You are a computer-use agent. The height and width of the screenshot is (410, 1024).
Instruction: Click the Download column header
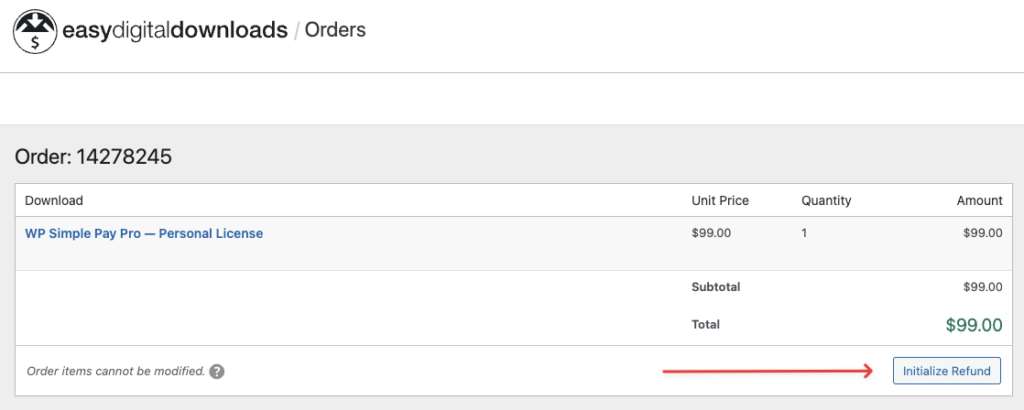tap(54, 200)
